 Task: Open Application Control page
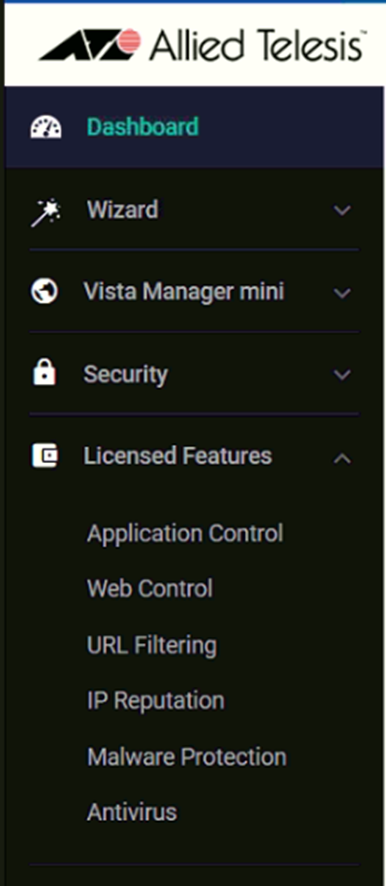[185, 533]
